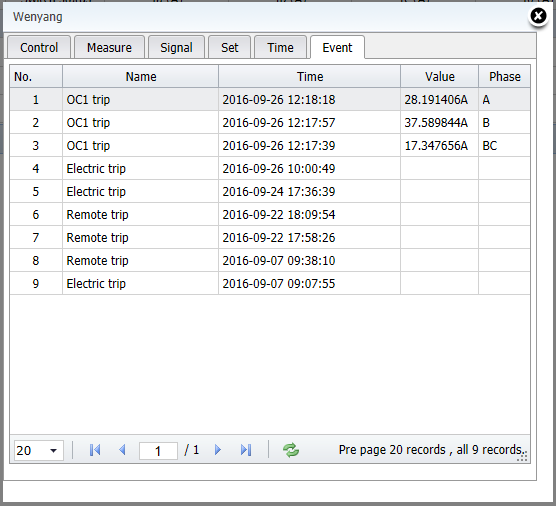Jump to the last page of records
Viewport: 556px width, 506px height.
click(246, 450)
